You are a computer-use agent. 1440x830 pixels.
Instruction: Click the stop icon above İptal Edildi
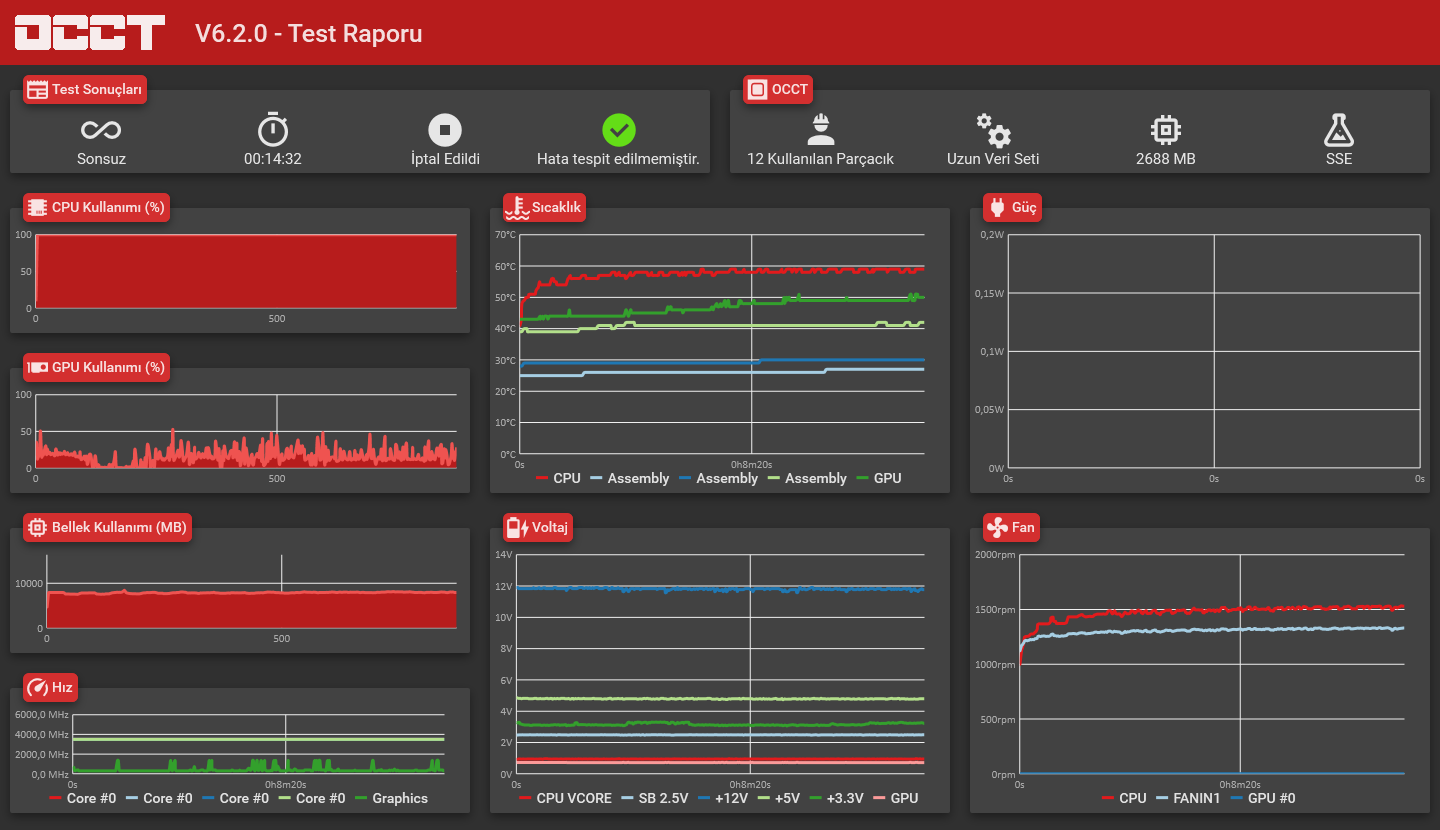[x=445, y=130]
